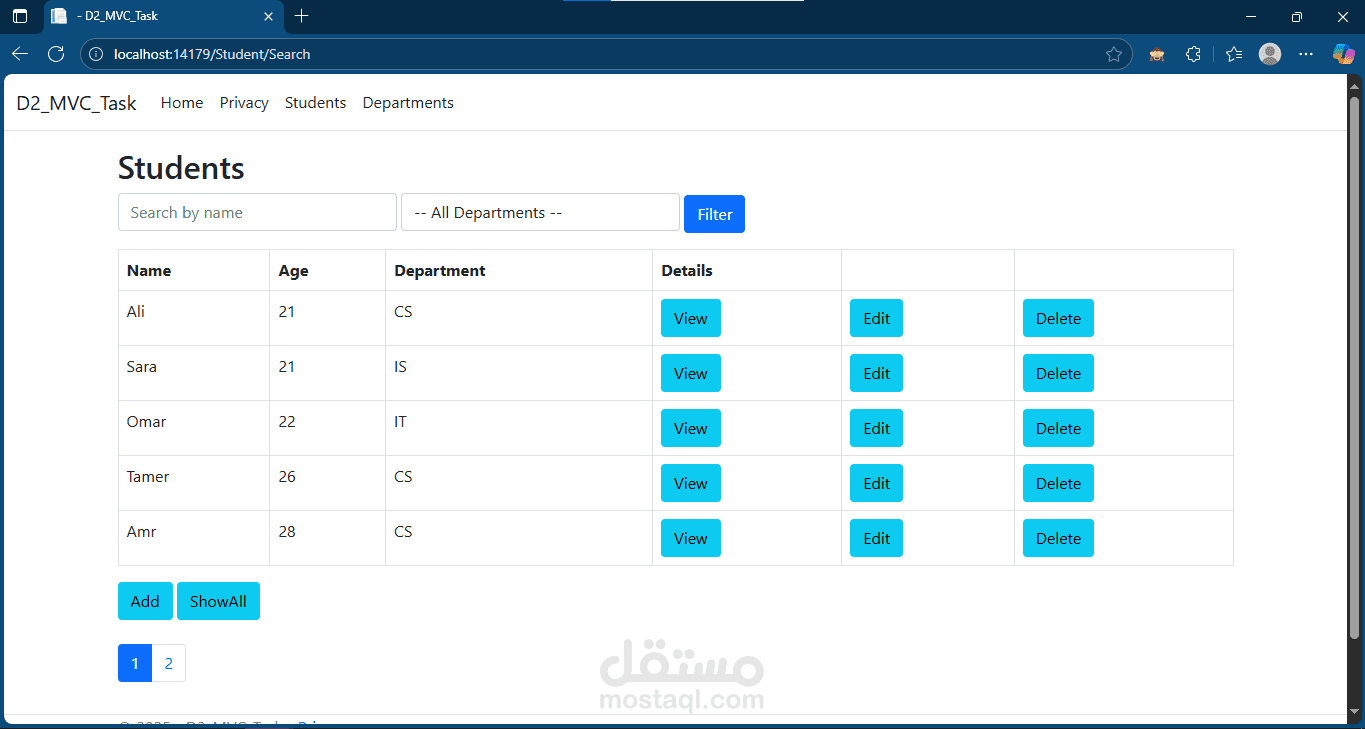Edit the Sara student row
Viewport: 1365px width, 729px height.
pyautogui.click(x=876, y=373)
